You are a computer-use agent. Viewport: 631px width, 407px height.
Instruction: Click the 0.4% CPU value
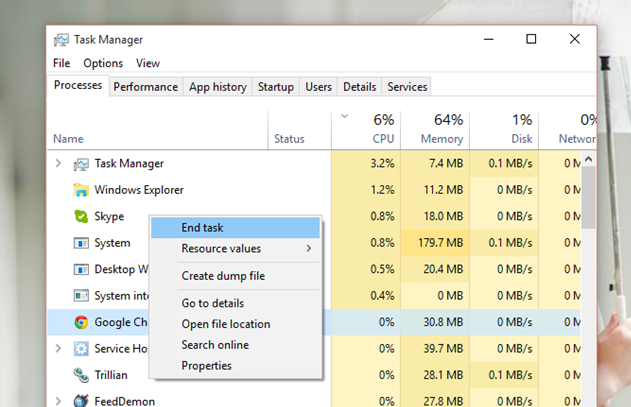pyautogui.click(x=382, y=296)
